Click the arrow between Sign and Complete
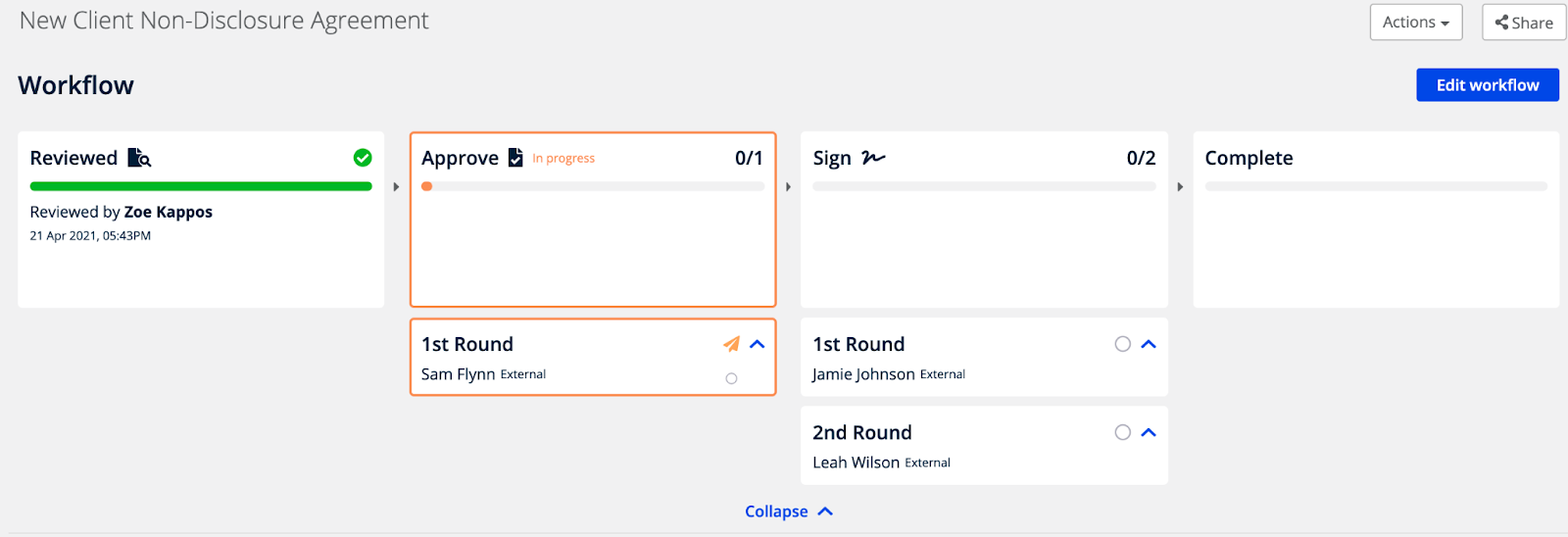 pos(1180,186)
